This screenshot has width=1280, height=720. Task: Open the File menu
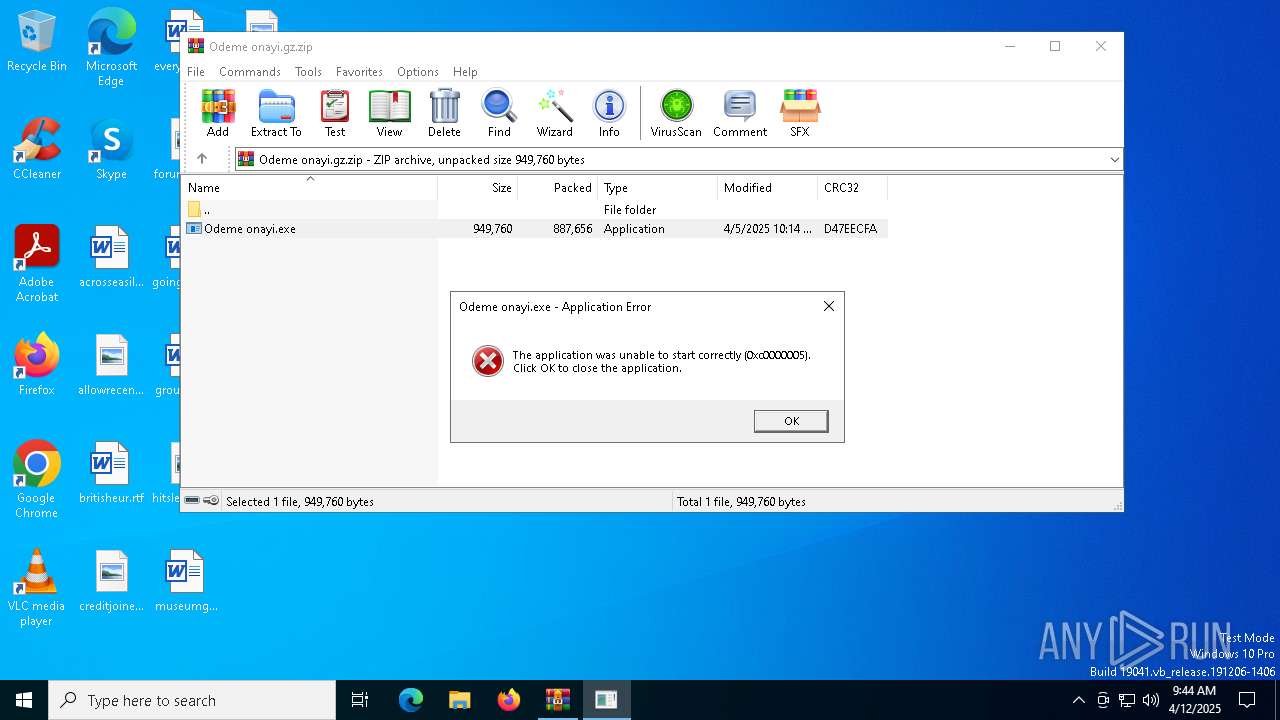click(x=196, y=72)
